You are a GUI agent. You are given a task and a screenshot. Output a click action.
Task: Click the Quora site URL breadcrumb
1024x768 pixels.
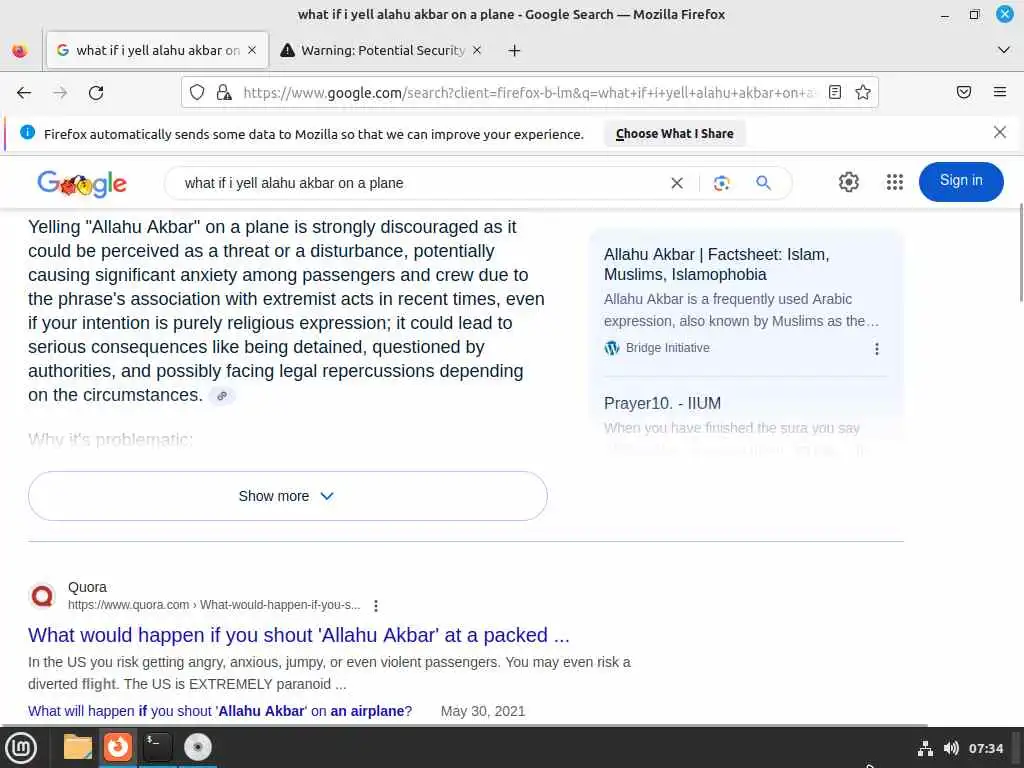[x=214, y=605]
